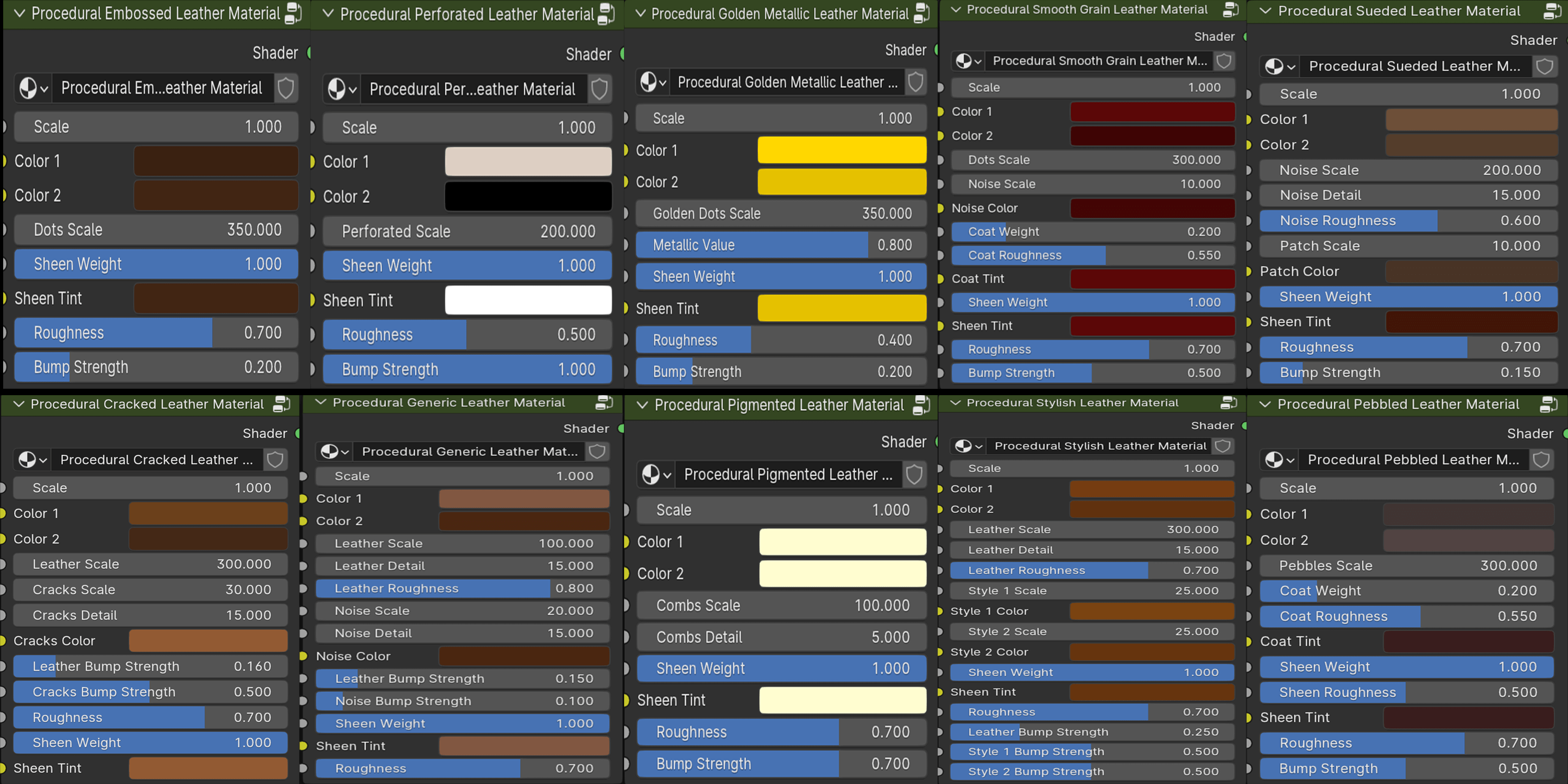Image resolution: width=1568 pixels, height=784 pixels.
Task: Open the material dropdown arrow in Procedural Sueded Leather node
Action: pos(1291,66)
